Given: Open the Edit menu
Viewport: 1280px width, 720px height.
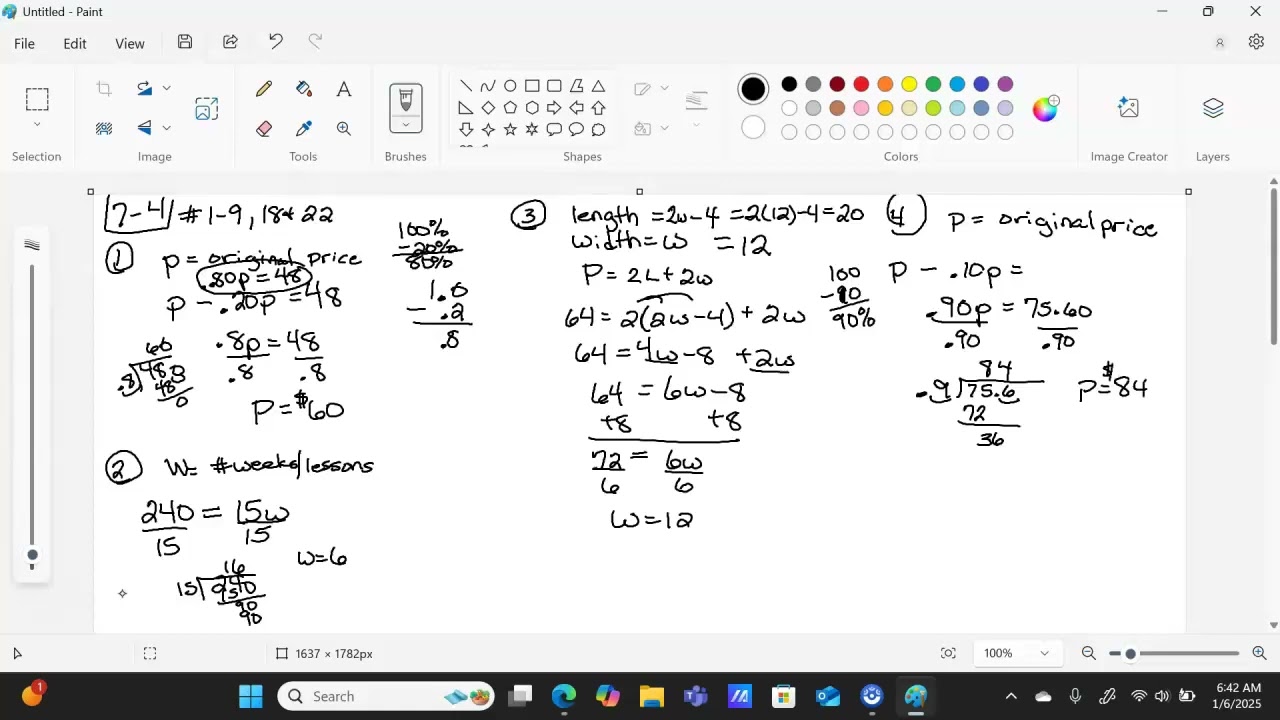Looking at the screenshot, I should coord(75,43).
